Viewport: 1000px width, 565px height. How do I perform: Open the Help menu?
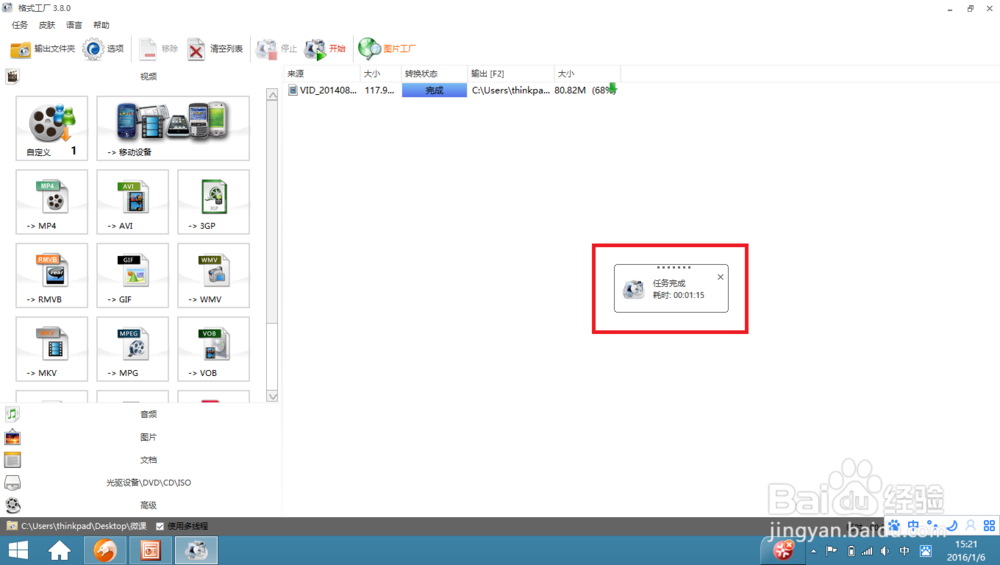[101, 25]
